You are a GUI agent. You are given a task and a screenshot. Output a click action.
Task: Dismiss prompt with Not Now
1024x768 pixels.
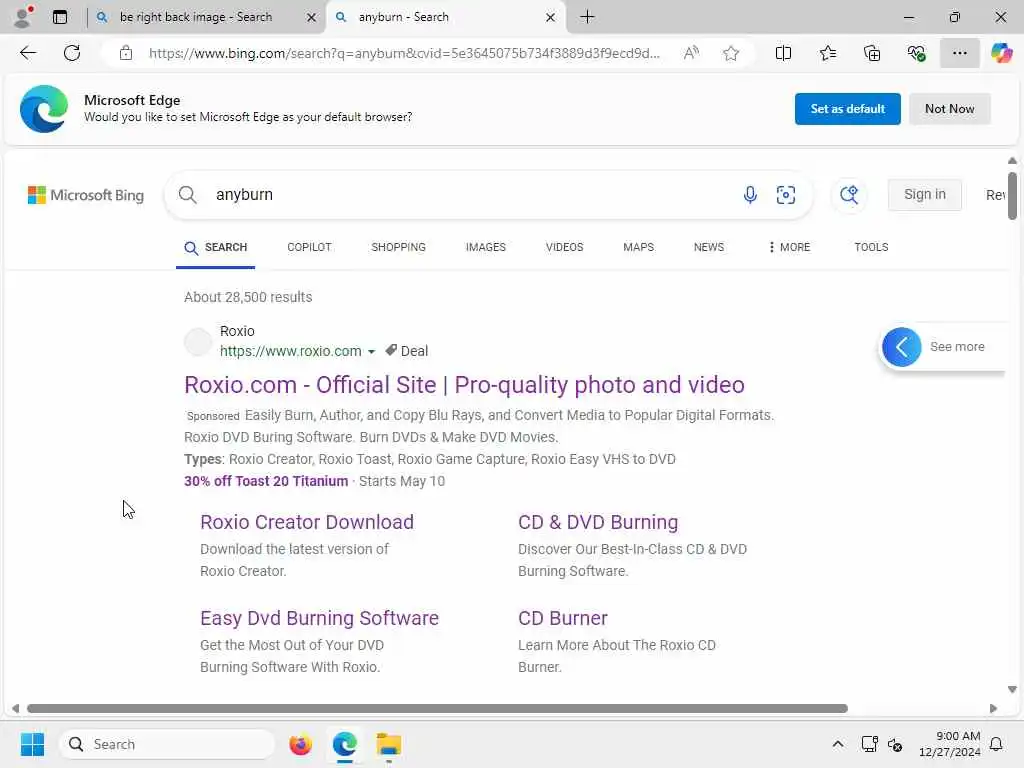pyautogui.click(x=950, y=109)
